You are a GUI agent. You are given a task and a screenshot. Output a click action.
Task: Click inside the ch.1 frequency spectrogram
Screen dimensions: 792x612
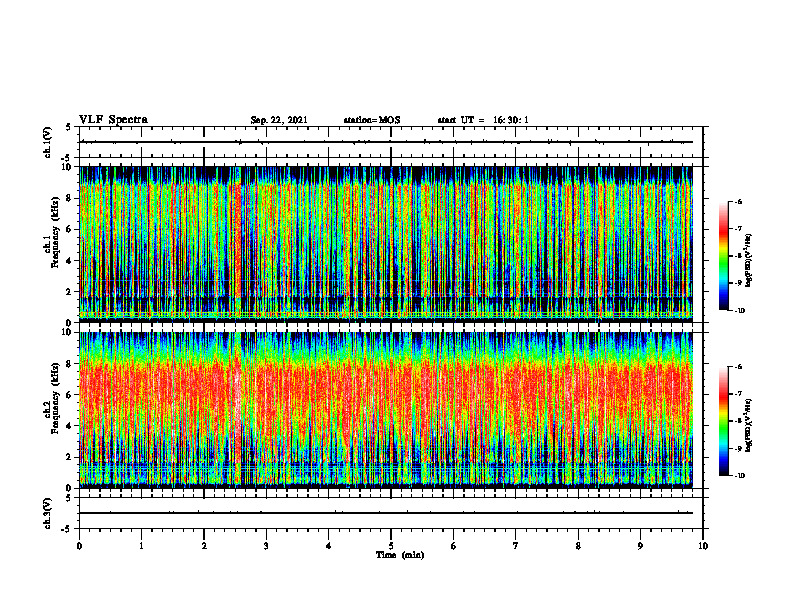pyautogui.click(x=386, y=244)
